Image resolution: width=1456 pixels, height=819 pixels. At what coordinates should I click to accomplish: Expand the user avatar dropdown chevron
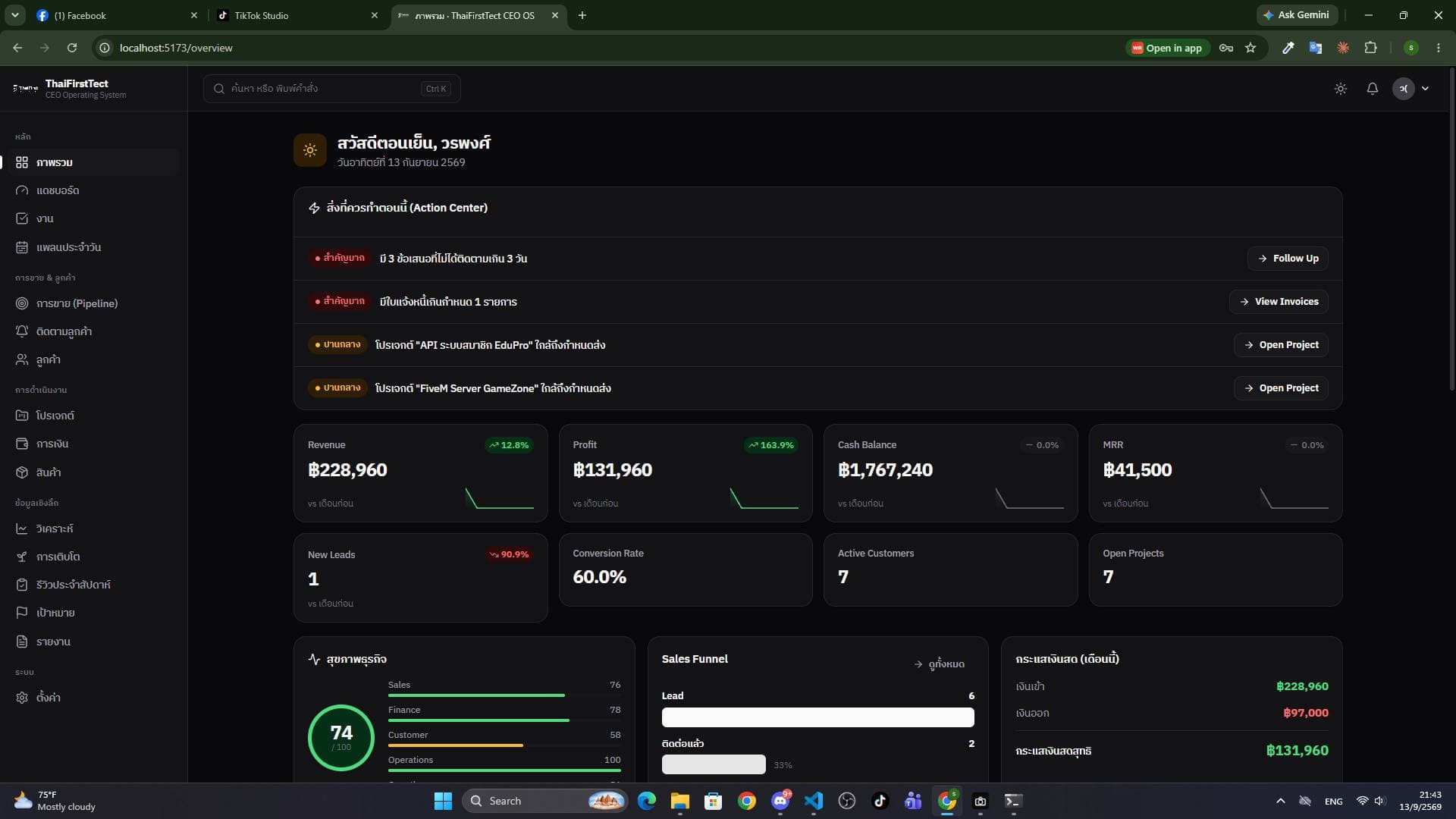(1425, 89)
